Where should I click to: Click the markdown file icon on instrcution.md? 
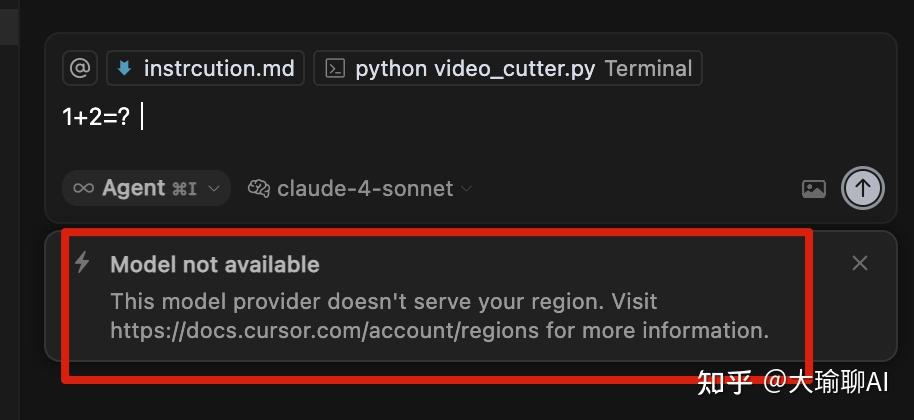[x=125, y=68]
